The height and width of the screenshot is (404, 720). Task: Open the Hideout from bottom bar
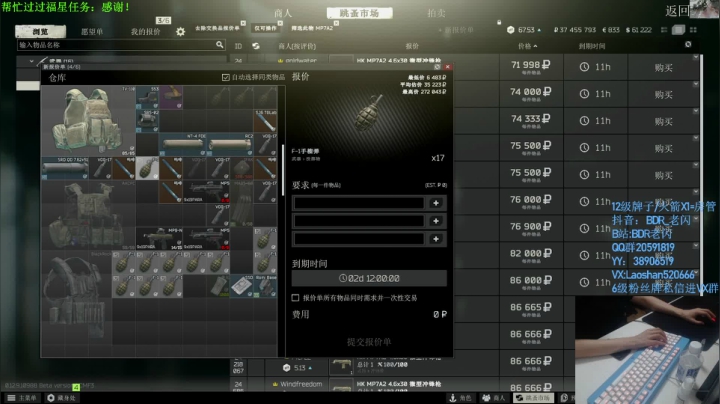click(x=62, y=398)
